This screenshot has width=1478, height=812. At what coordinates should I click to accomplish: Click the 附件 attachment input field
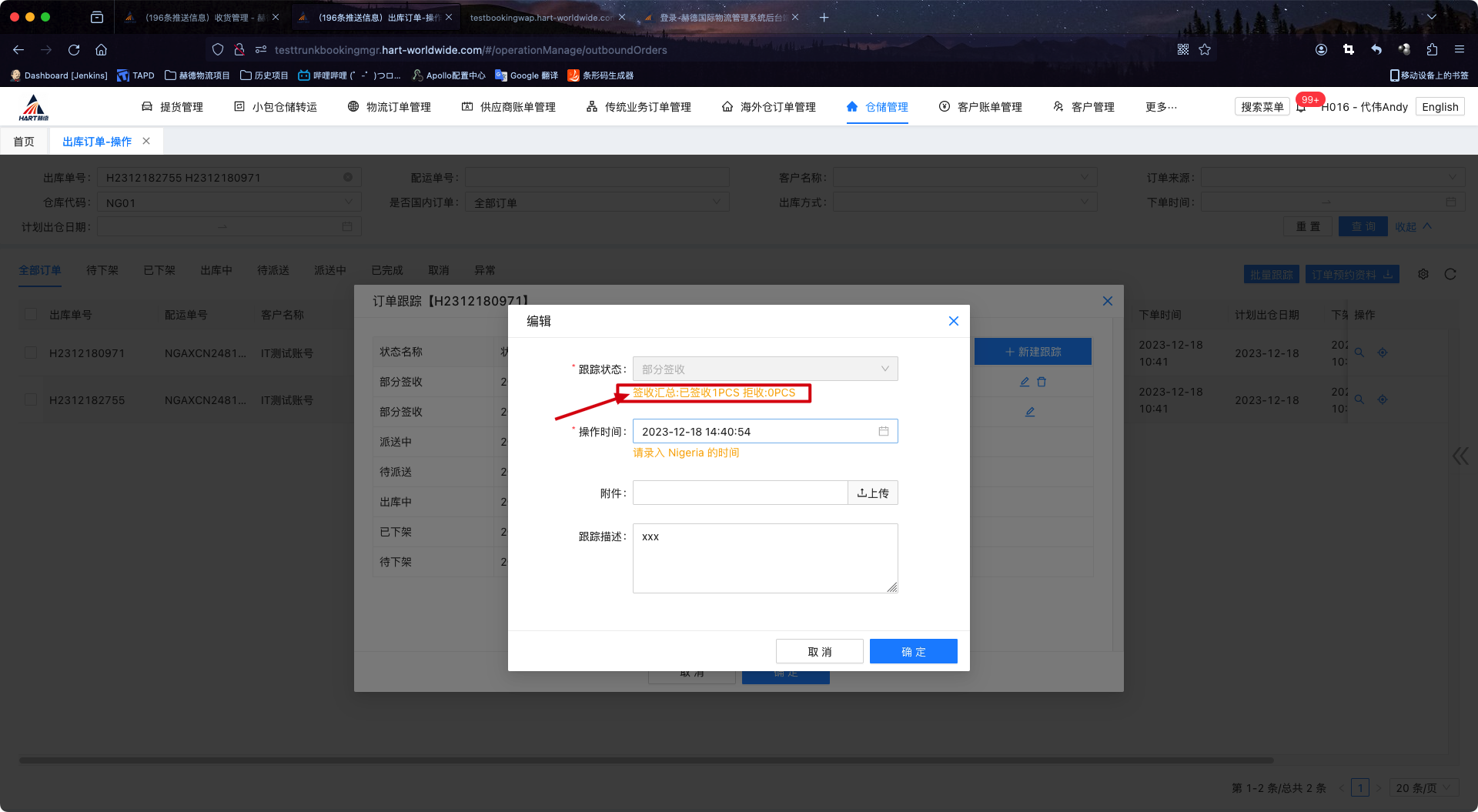(740, 493)
